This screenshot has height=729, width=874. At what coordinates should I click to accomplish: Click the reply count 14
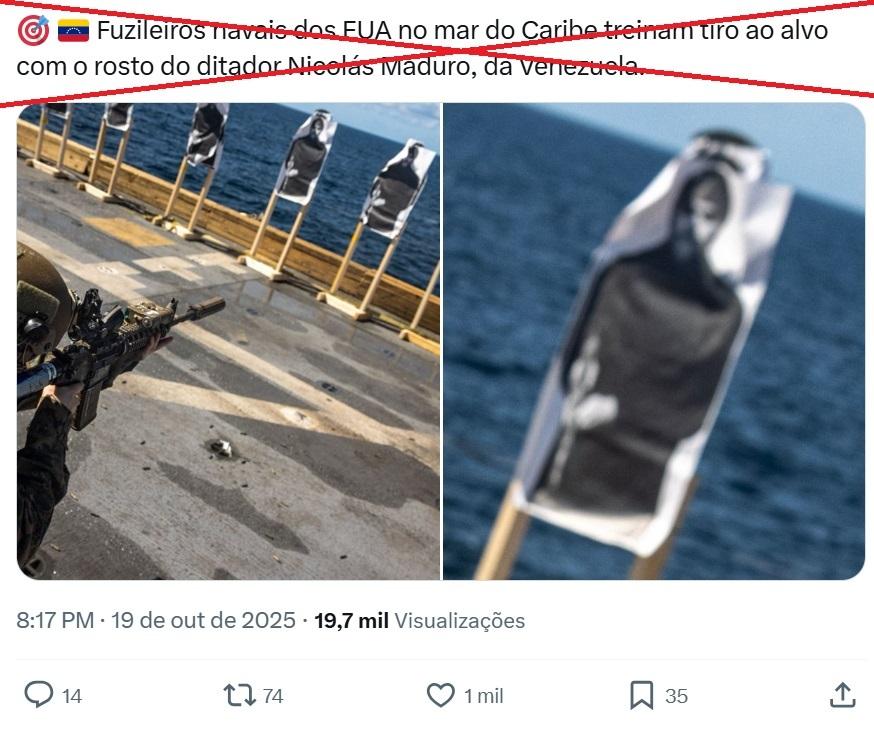tap(72, 696)
